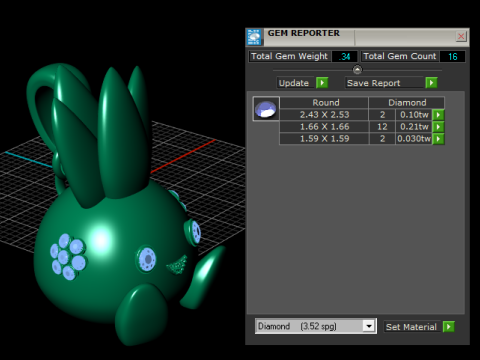Click the 0.21tw weight cell
Screen dimensions: 480x360
tap(414, 127)
